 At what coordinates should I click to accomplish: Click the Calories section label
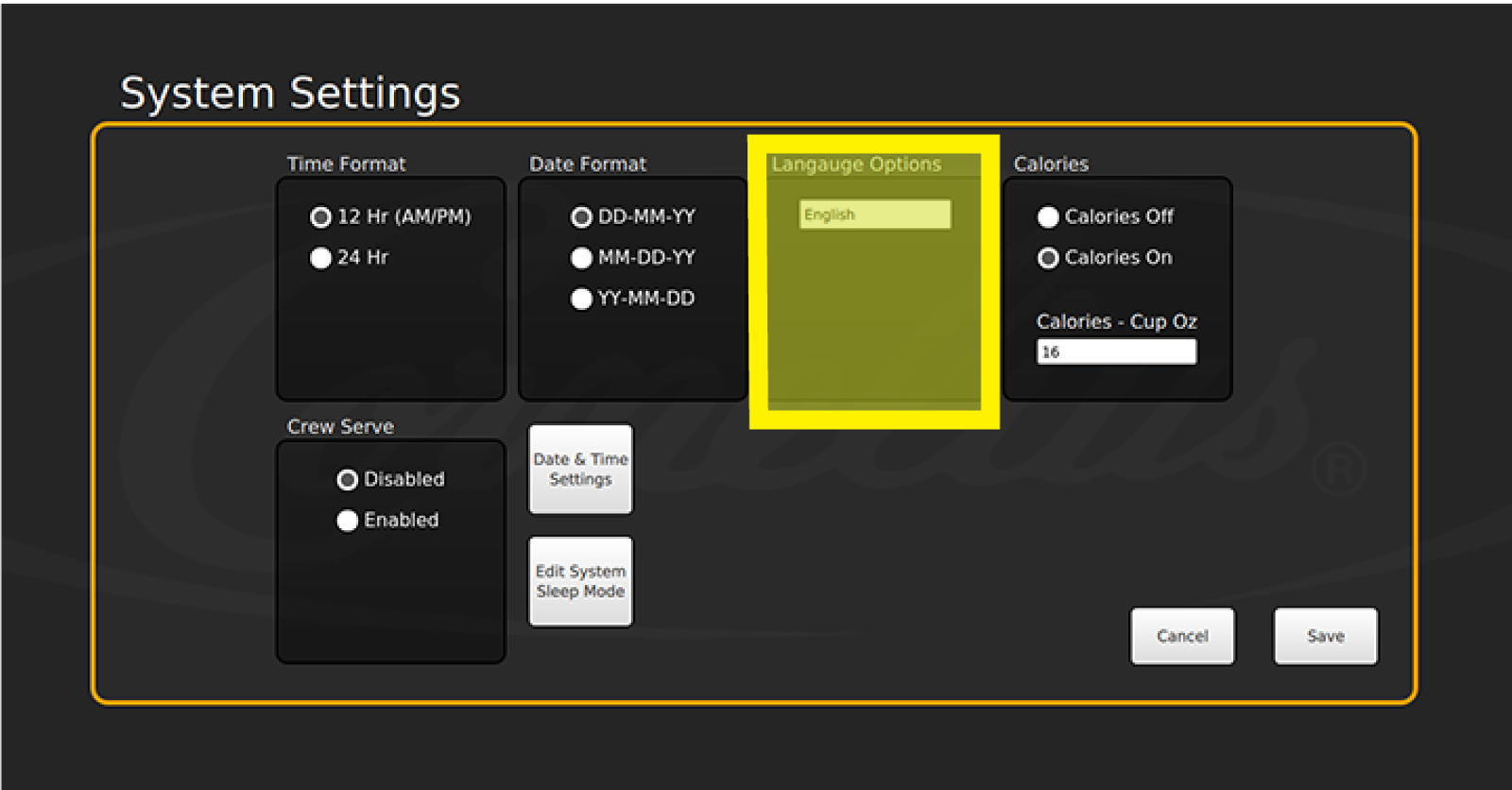click(x=1051, y=164)
